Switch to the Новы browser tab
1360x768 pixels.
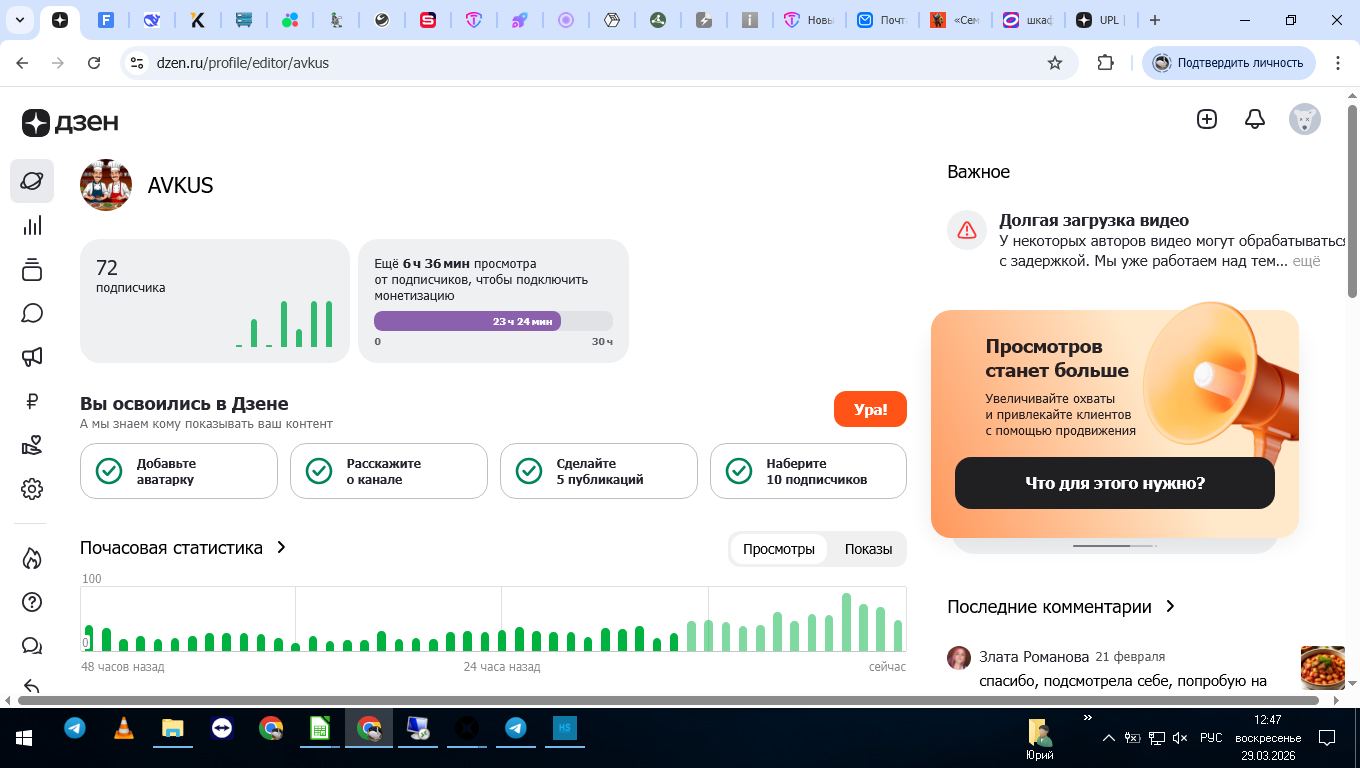809,20
